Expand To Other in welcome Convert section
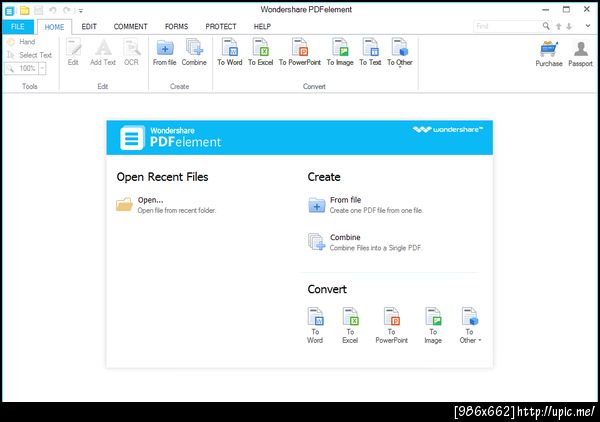 (470, 325)
